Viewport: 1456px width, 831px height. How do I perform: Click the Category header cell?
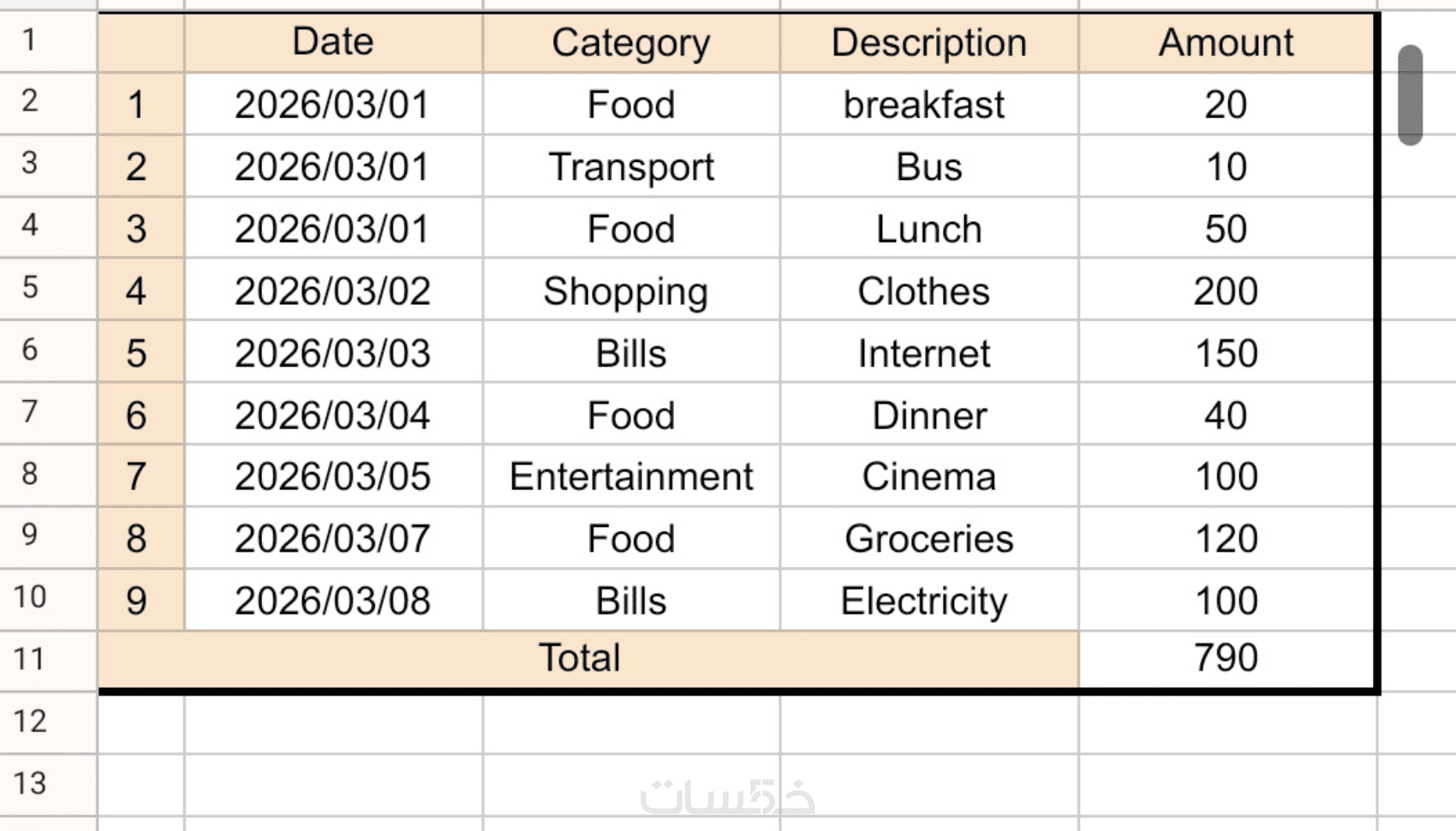pyautogui.click(x=631, y=42)
